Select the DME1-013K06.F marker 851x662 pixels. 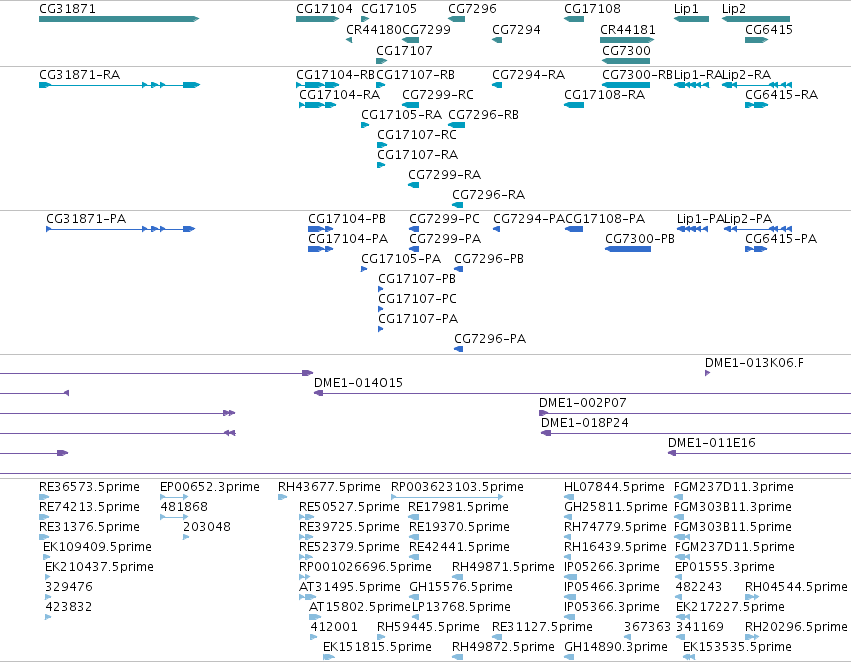click(707, 373)
